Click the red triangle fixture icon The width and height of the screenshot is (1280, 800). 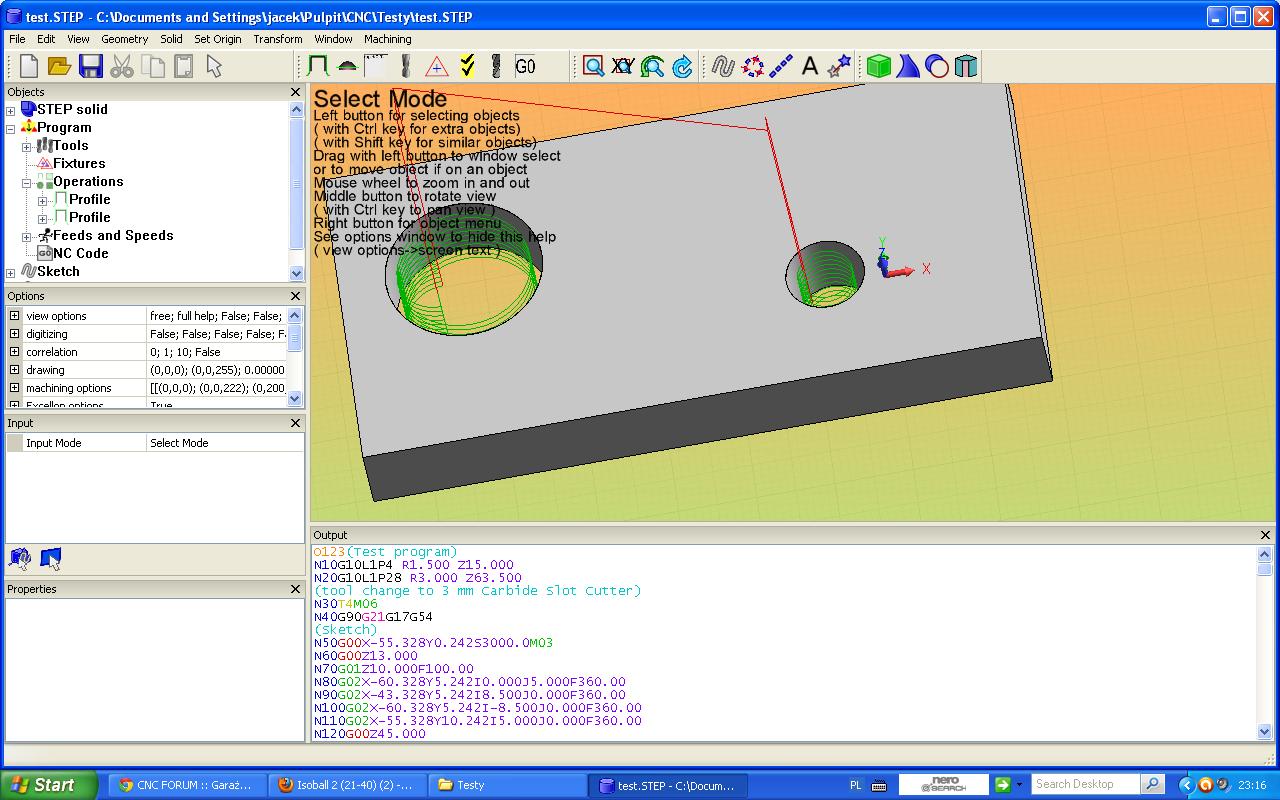[x=436, y=66]
